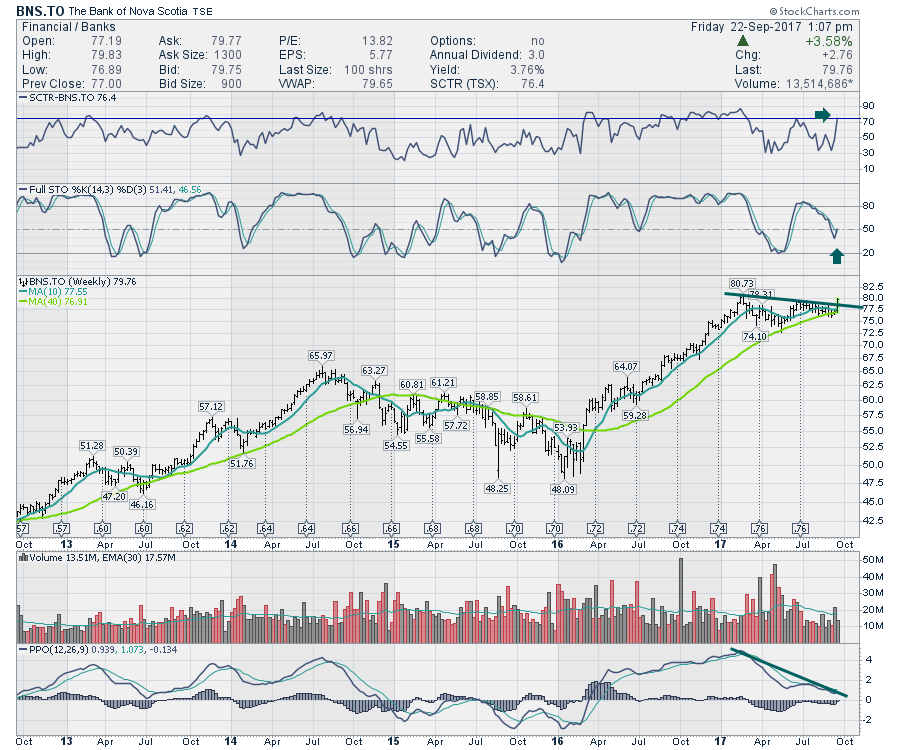Click the 46.16 low price label
Screen dimensions: 900x750
click(142, 504)
